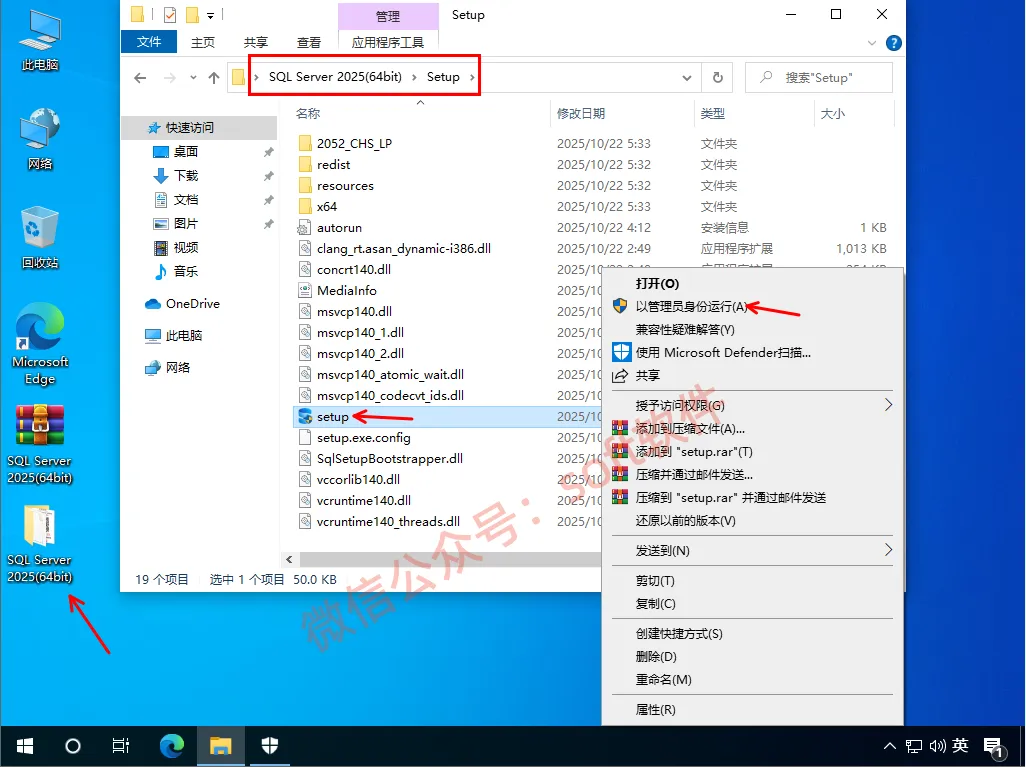Go back with the back arrow
Viewport: 1026px width, 767px height.
140,78
